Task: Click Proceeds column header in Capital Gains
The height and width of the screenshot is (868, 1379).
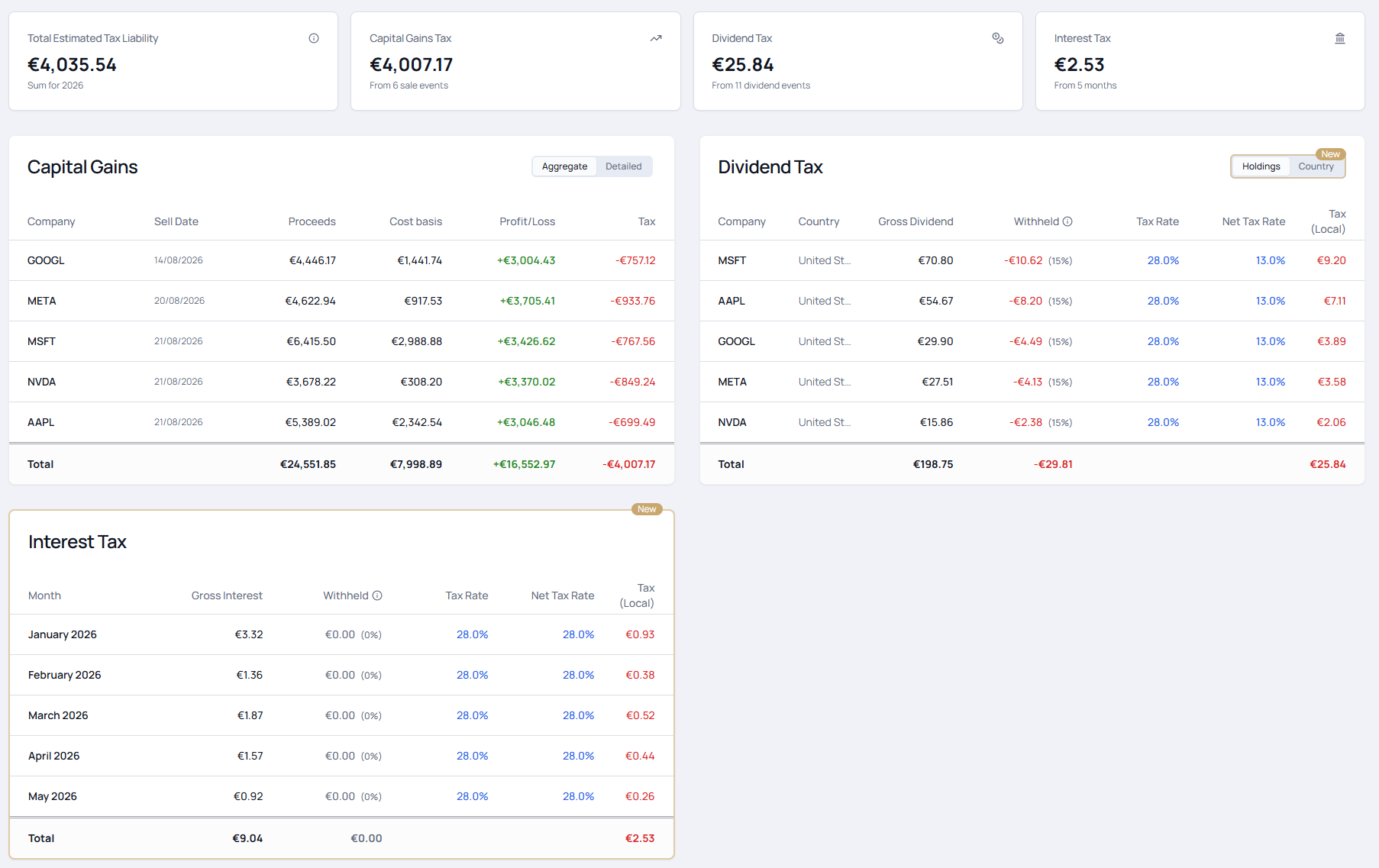Action: pyautogui.click(x=312, y=221)
